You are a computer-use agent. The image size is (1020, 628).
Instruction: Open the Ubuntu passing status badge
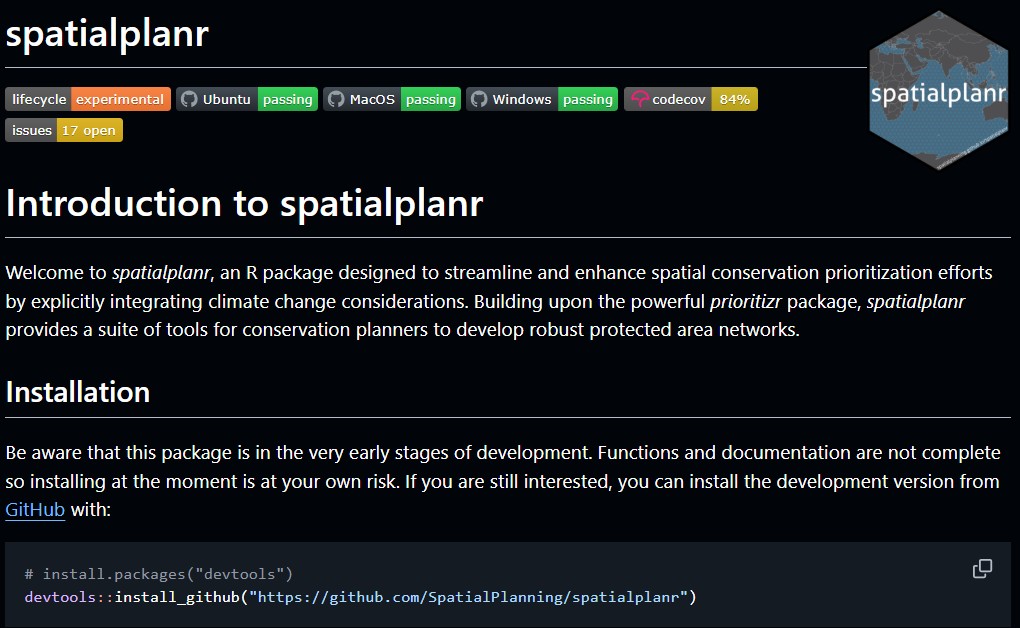click(287, 99)
